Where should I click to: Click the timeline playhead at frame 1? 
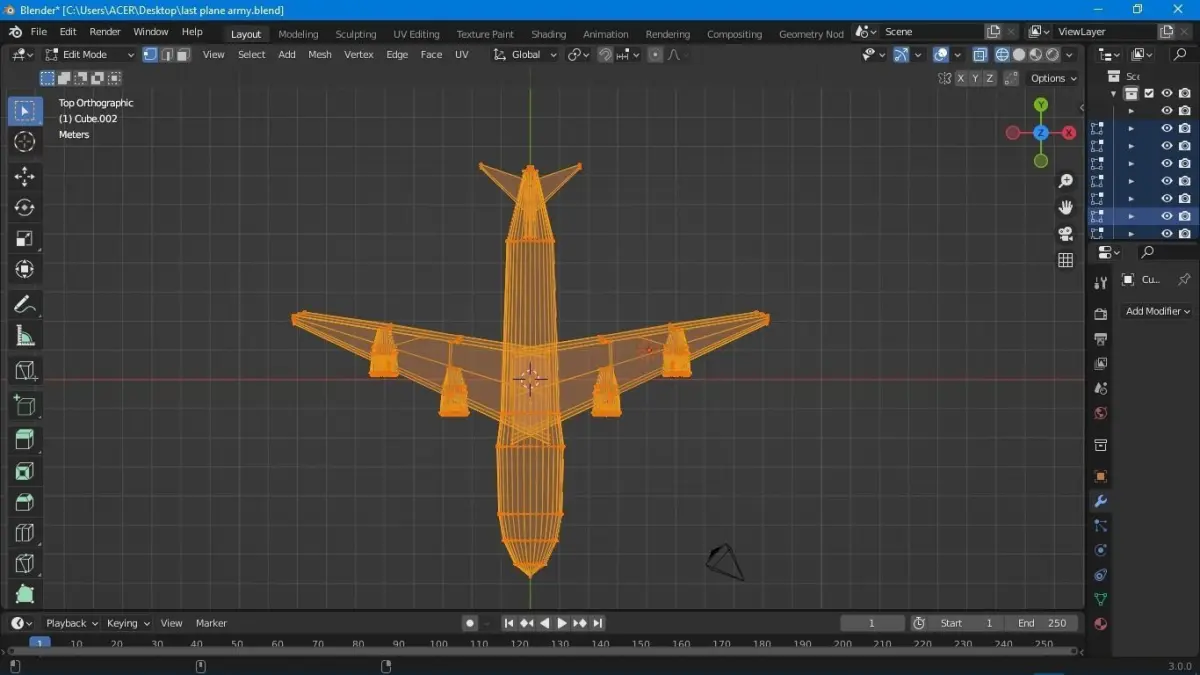(40, 643)
